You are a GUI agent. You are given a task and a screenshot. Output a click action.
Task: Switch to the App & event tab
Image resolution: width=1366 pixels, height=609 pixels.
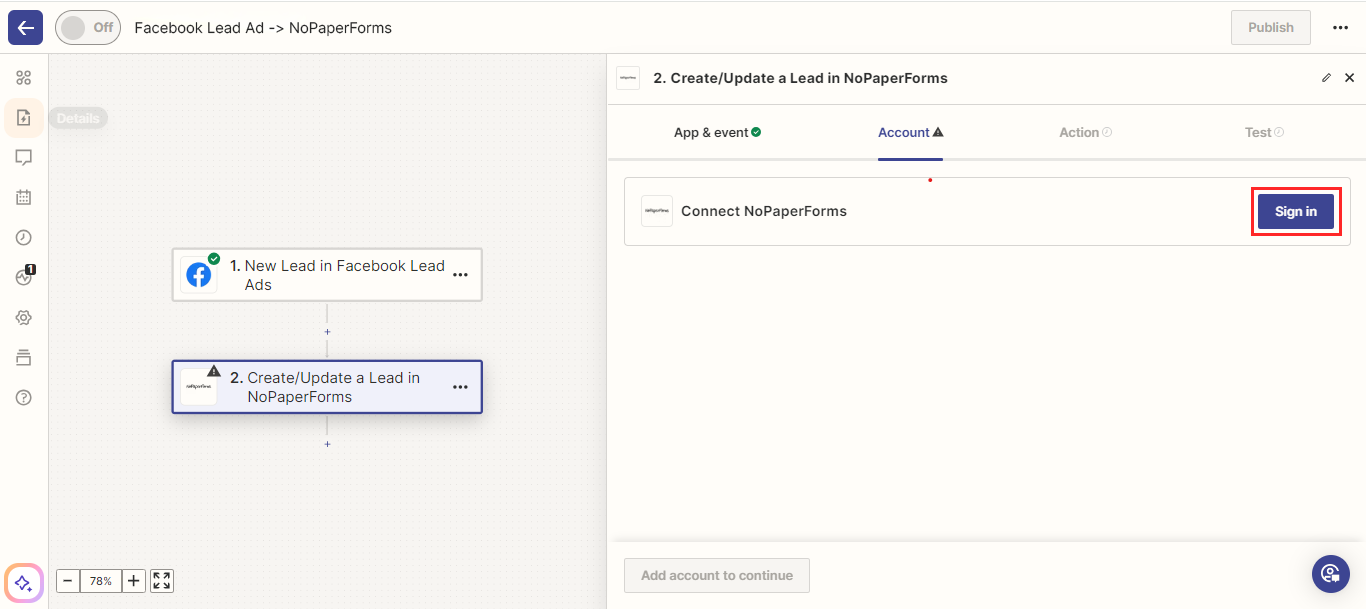(x=717, y=132)
